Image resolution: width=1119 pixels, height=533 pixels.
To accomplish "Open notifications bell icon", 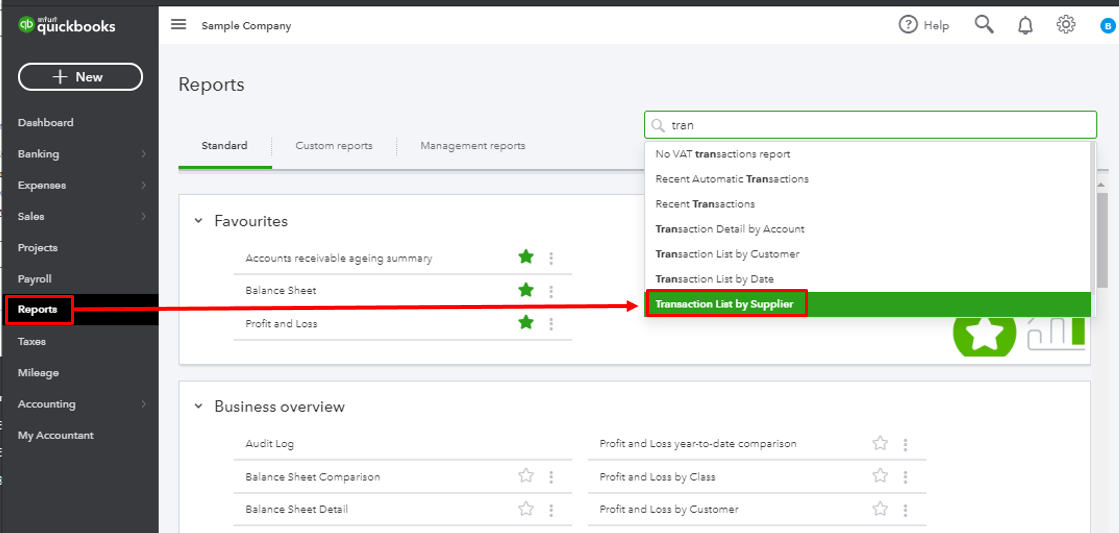I will pos(1025,26).
